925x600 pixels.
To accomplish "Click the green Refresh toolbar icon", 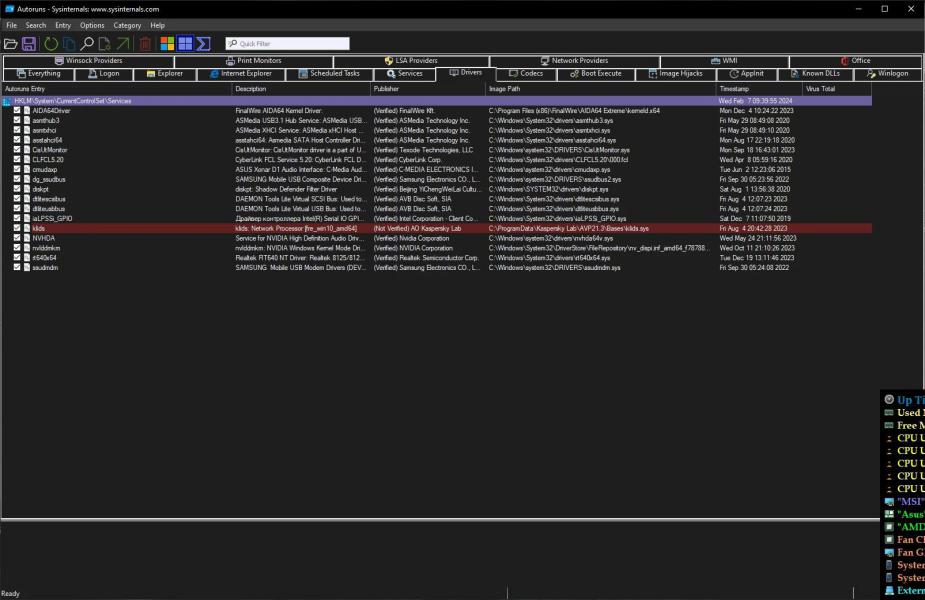I will [51, 44].
